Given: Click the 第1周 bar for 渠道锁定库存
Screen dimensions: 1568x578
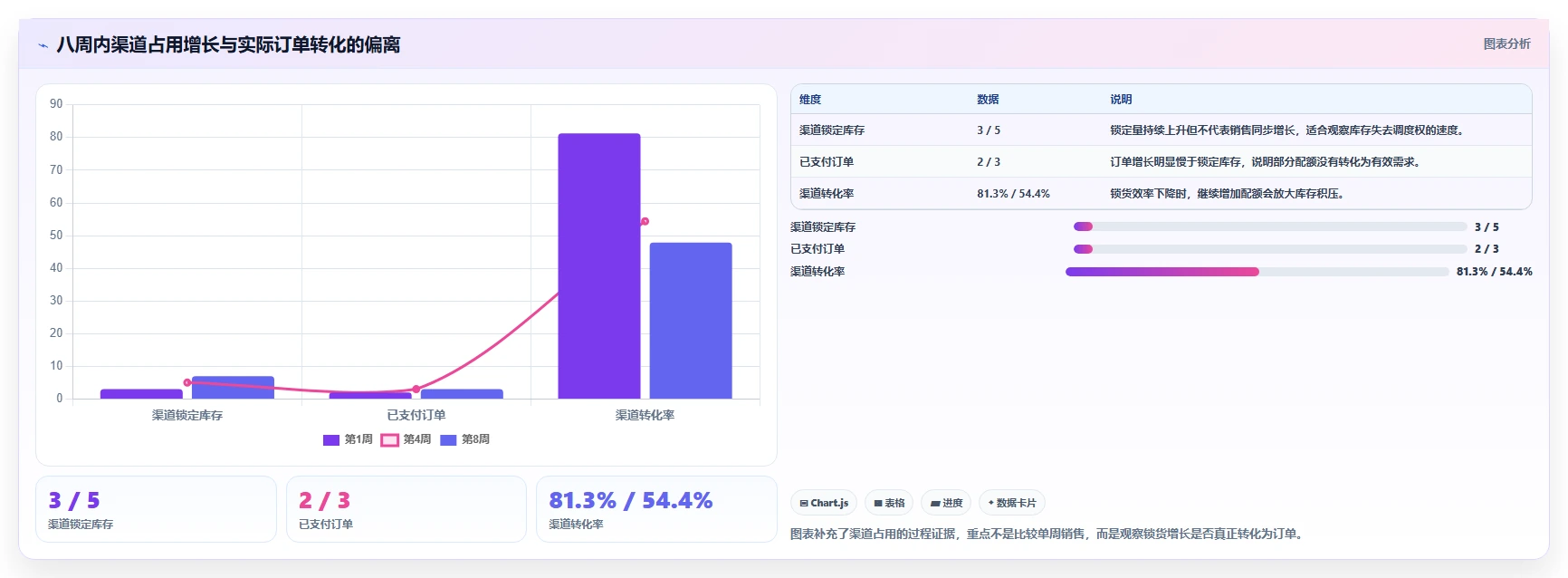Looking at the screenshot, I should (141, 394).
